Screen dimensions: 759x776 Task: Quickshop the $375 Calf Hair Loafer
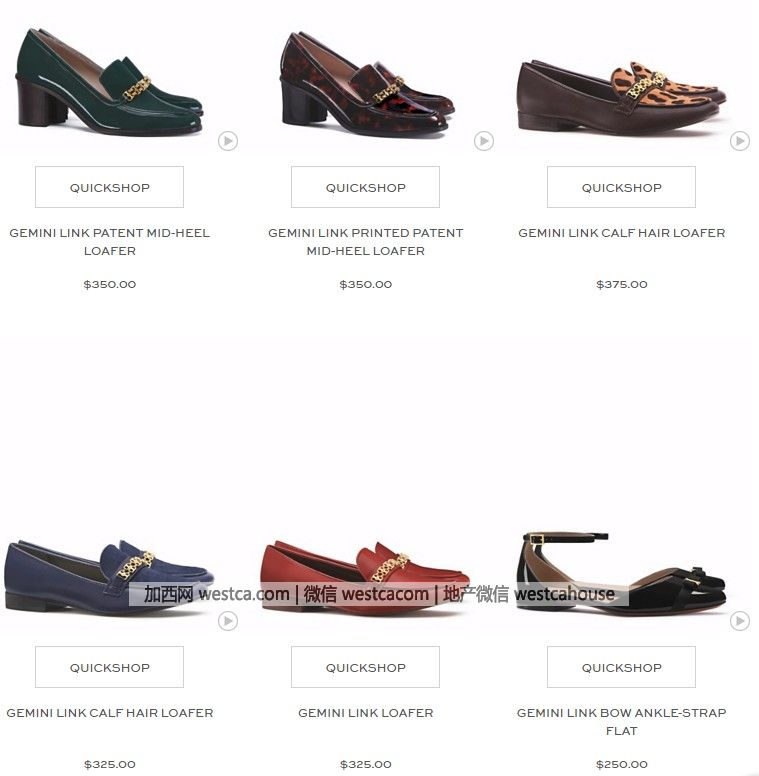621,187
